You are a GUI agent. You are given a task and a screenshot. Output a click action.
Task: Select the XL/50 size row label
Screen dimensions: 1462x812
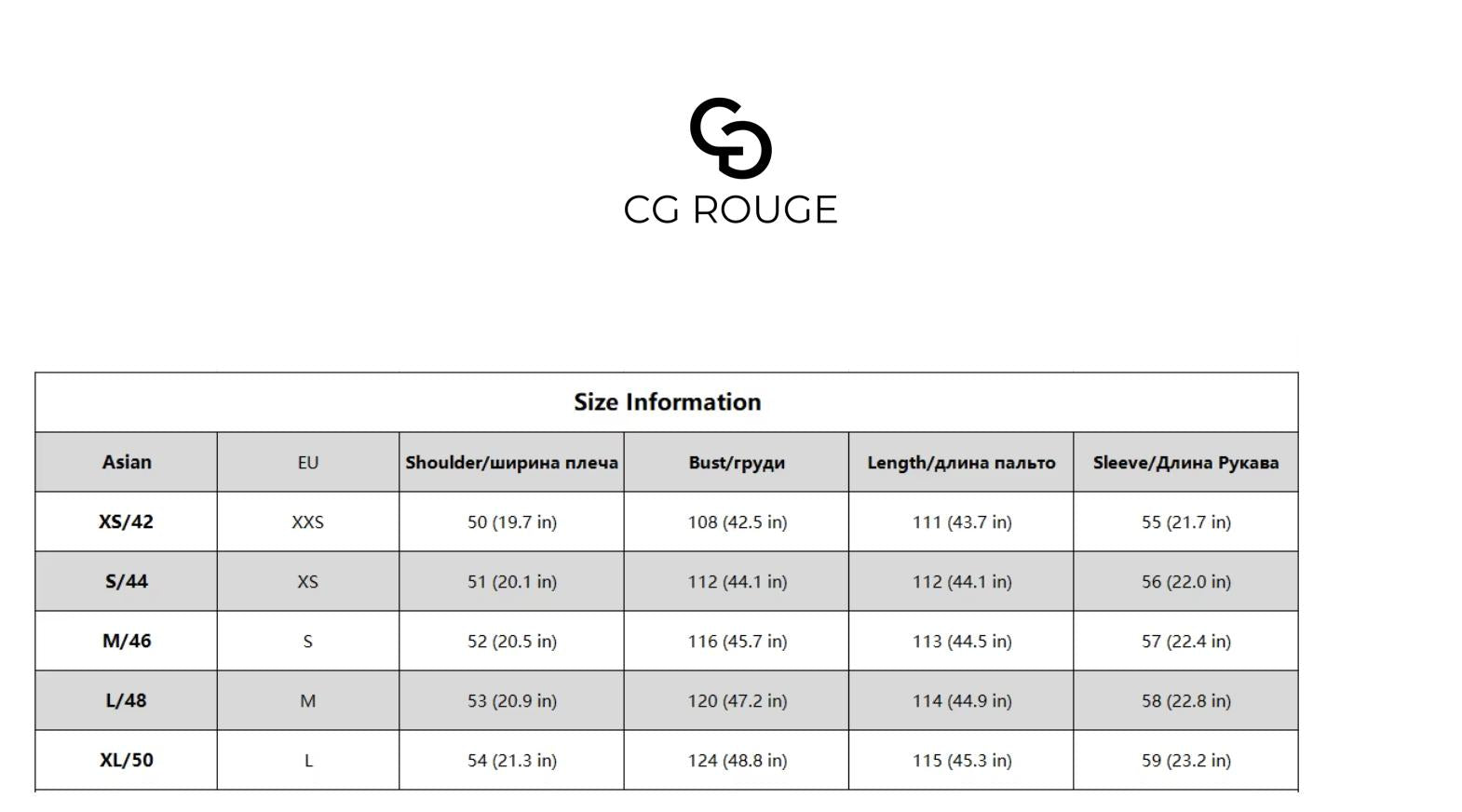[127, 760]
